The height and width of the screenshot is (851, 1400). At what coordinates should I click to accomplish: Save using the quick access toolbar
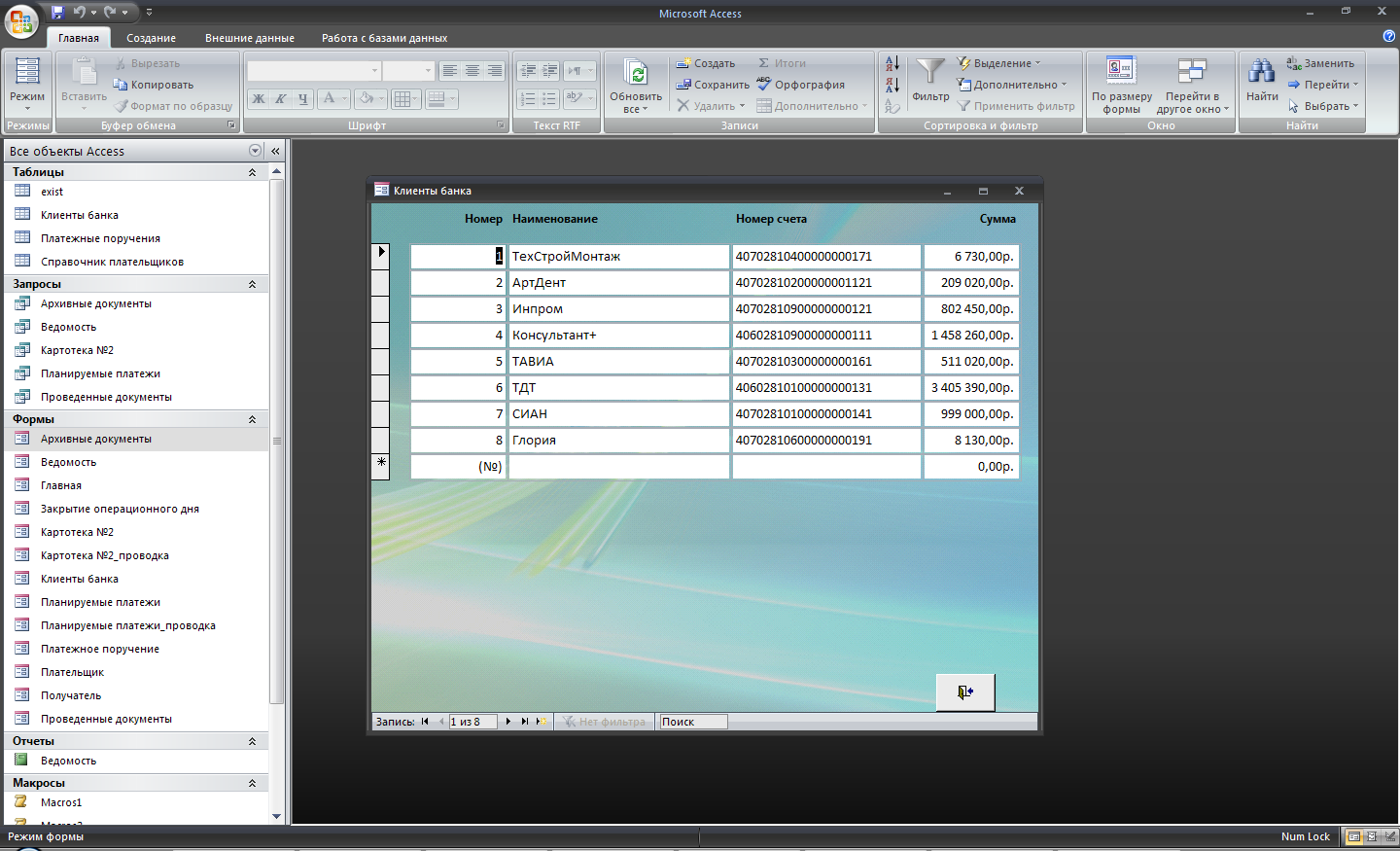pos(58,13)
